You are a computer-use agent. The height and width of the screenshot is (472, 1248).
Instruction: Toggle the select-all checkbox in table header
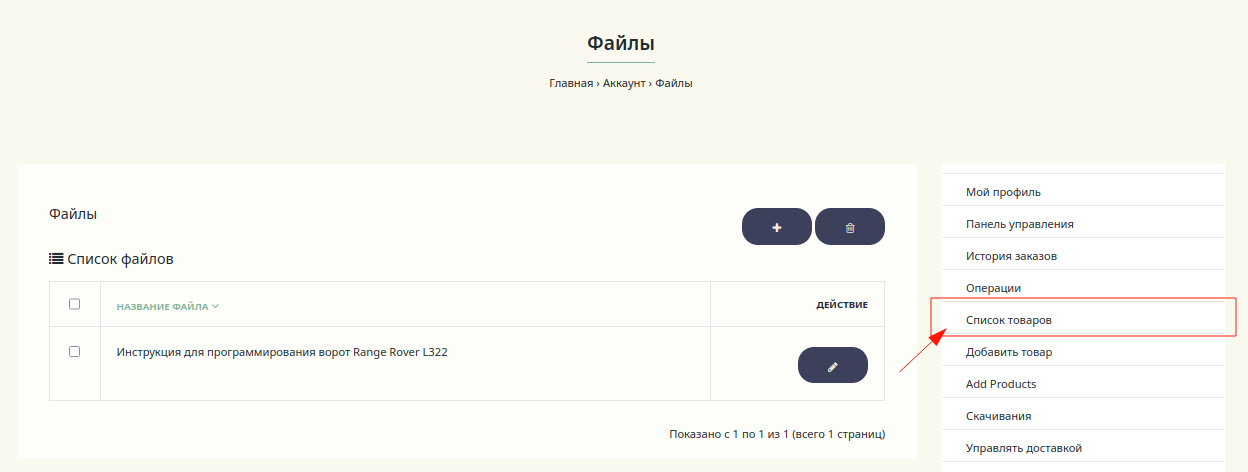[x=74, y=304]
